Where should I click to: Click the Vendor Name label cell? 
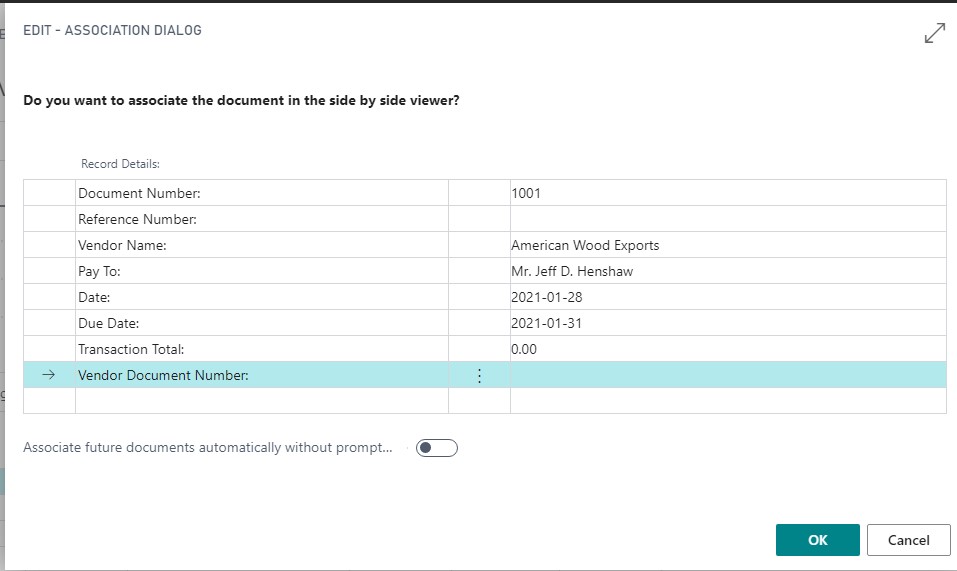122,245
